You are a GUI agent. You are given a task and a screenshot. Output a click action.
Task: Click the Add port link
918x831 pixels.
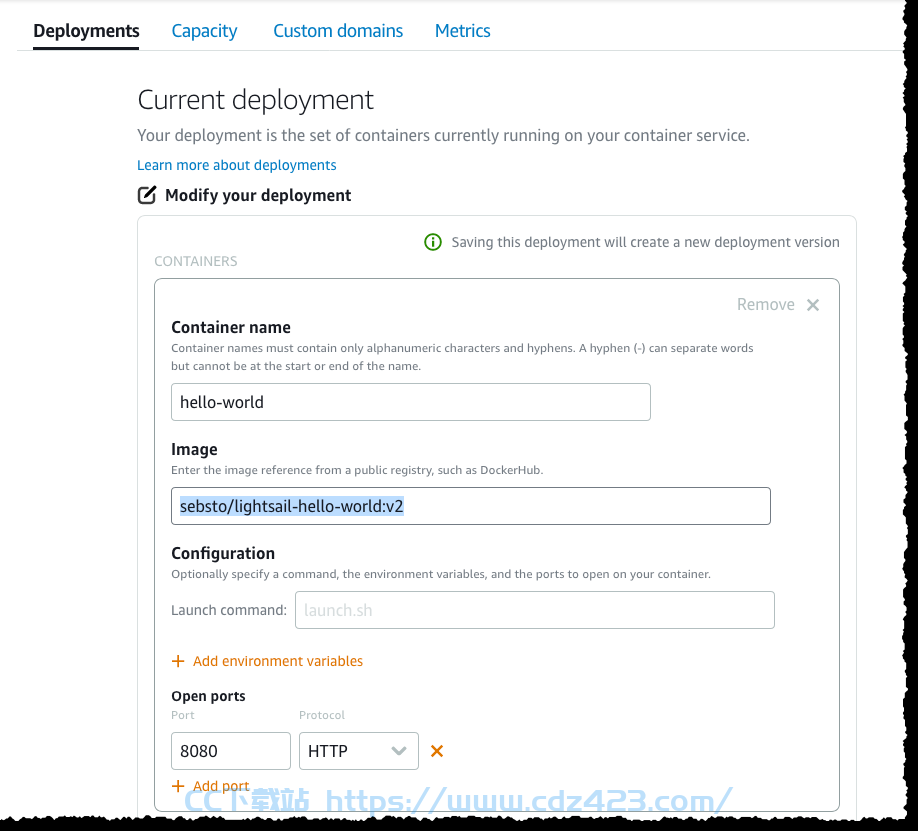tap(221, 786)
